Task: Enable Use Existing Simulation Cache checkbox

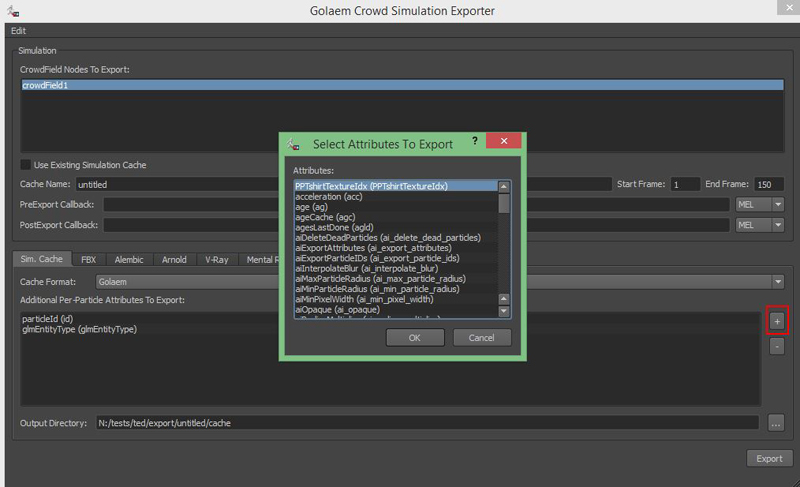Action: (25, 165)
